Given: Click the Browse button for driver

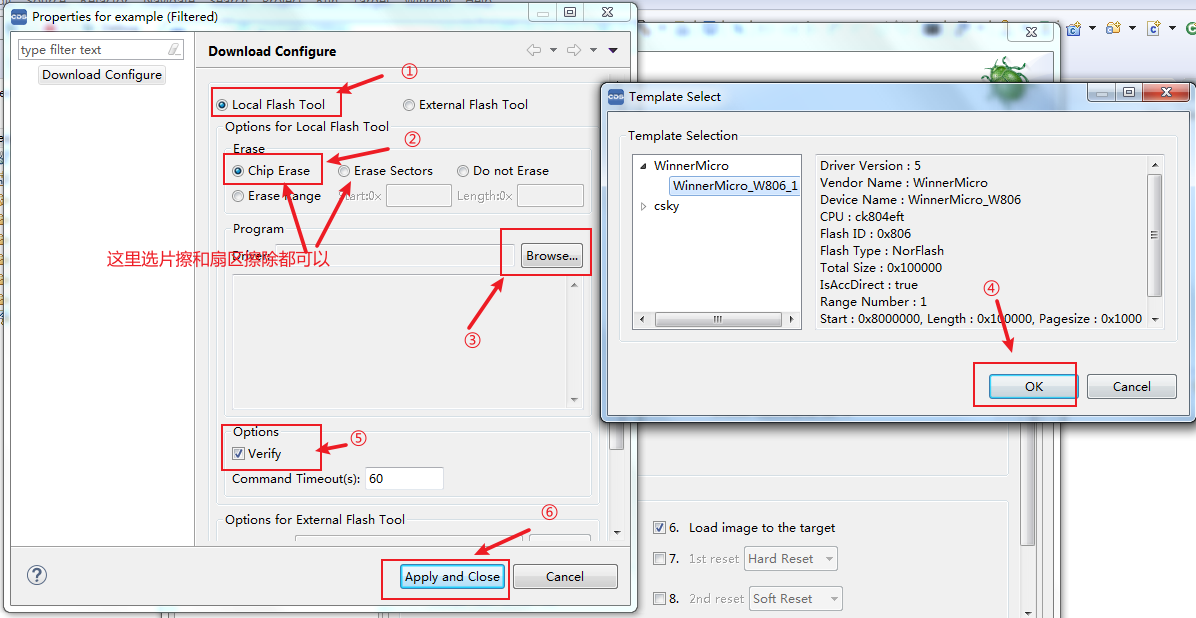Looking at the screenshot, I should [x=551, y=256].
